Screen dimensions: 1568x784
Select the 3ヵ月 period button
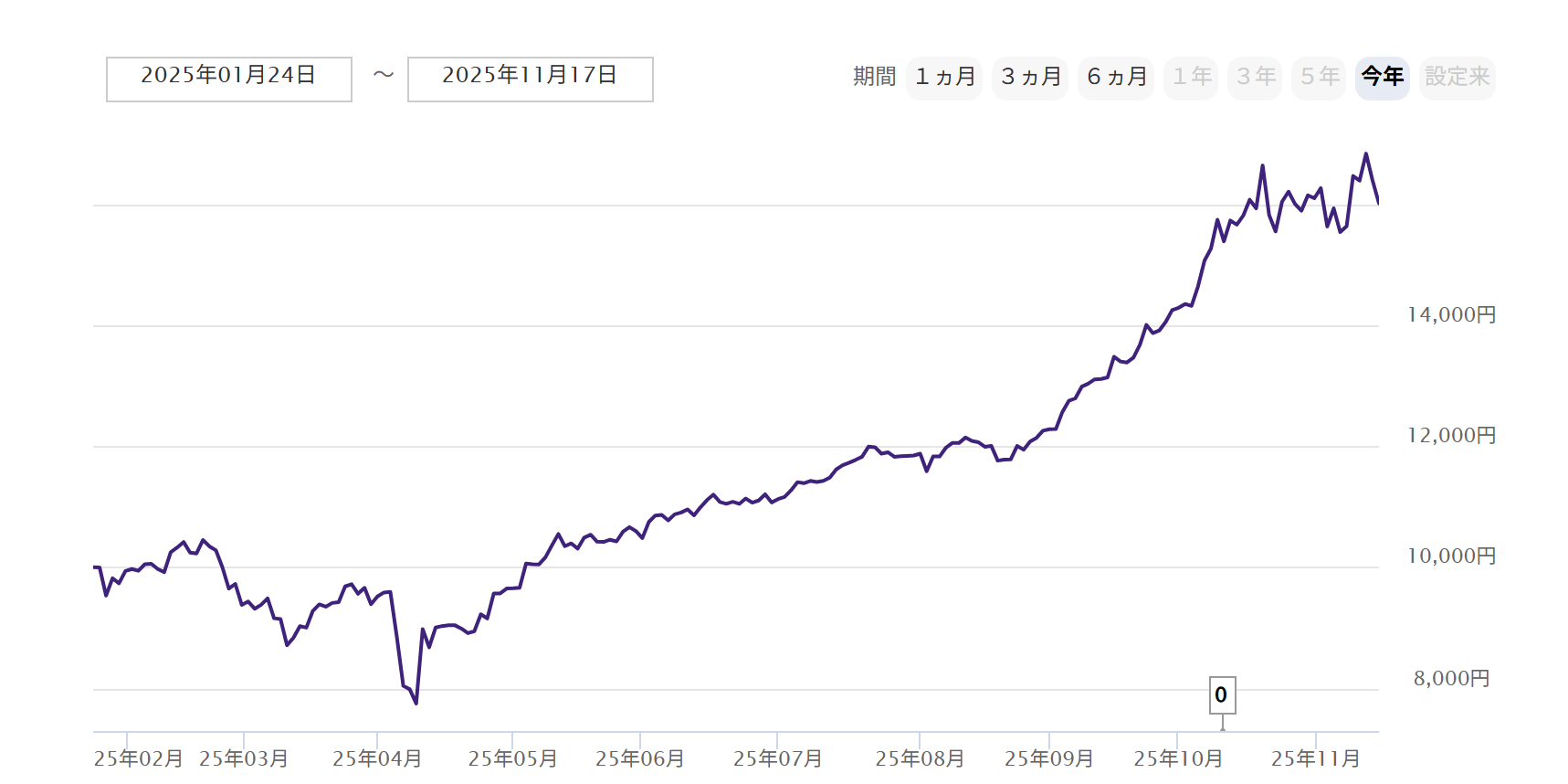point(1030,78)
